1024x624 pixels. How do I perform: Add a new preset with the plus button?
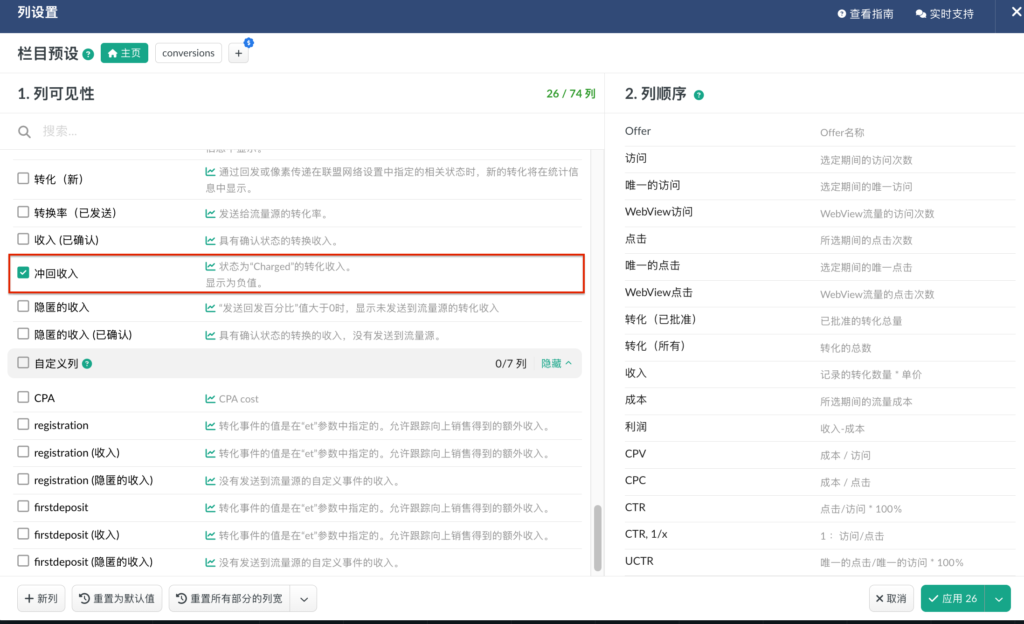(239, 54)
